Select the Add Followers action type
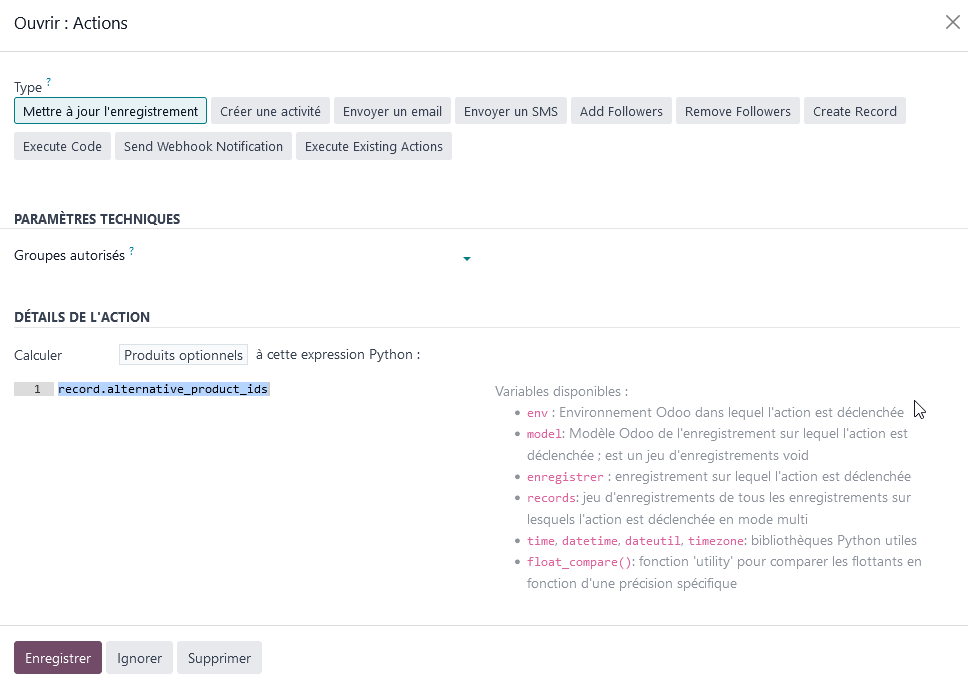 (621, 111)
